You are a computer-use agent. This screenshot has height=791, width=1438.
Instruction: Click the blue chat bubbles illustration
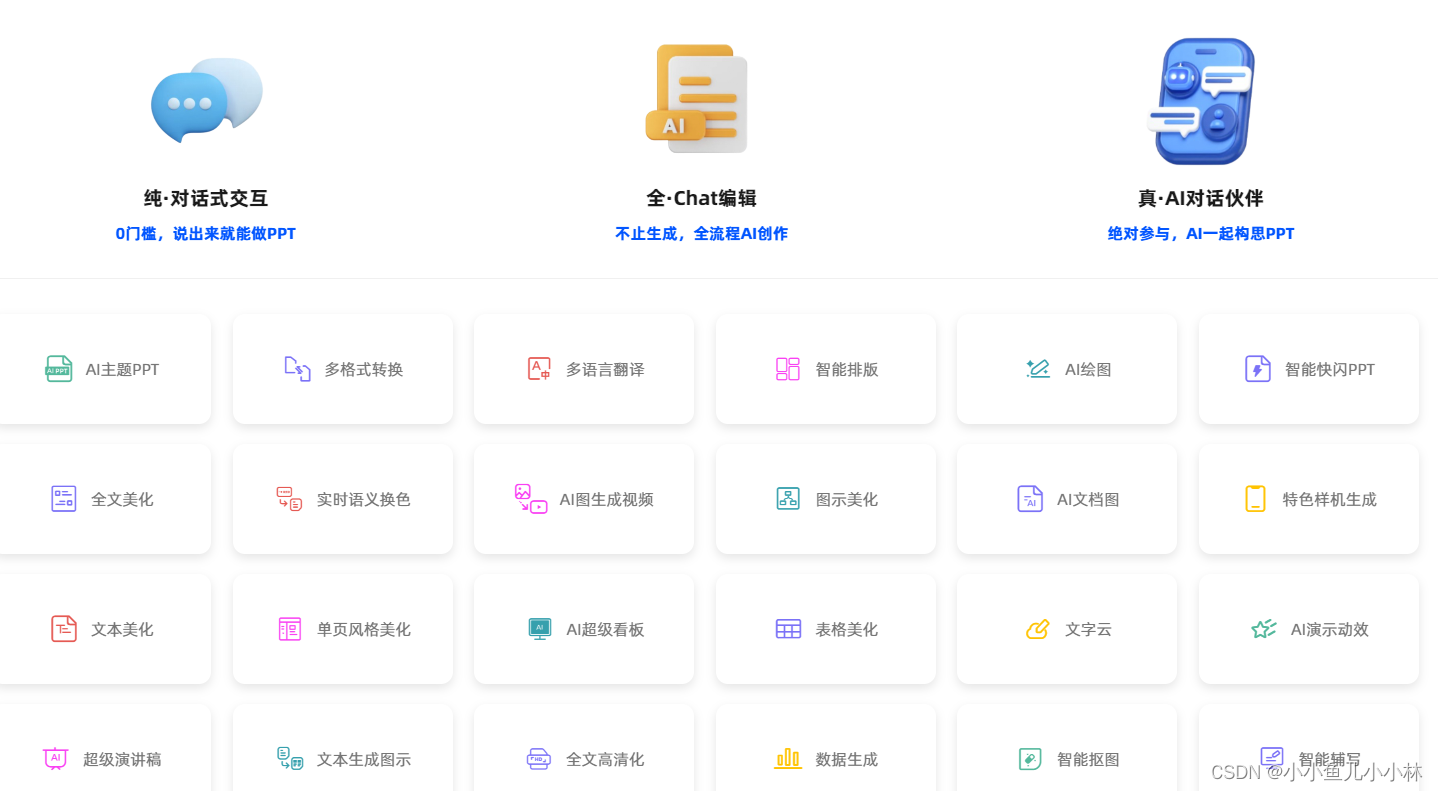click(206, 100)
